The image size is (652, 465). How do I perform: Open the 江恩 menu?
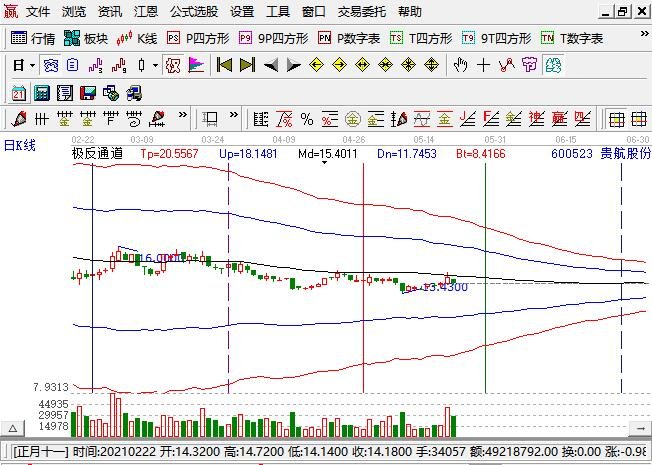tap(146, 12)
